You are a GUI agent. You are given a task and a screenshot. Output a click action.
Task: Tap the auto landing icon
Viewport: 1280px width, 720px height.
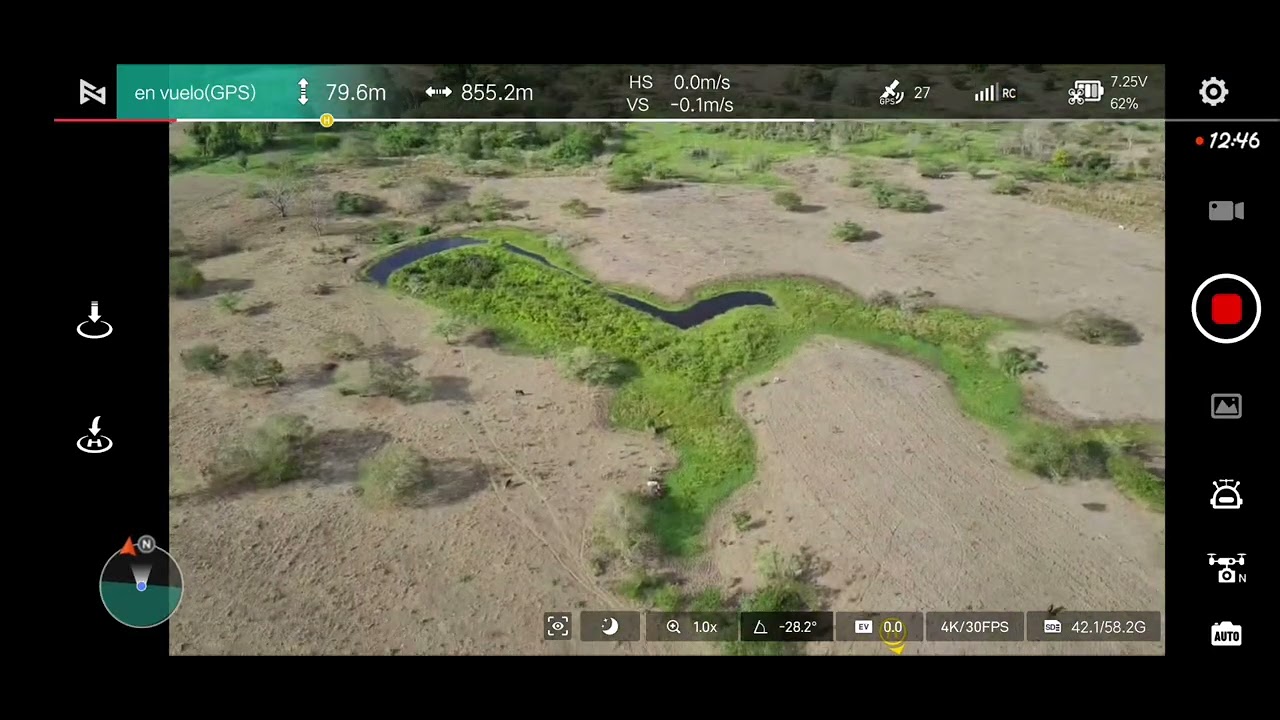point(95,320)
